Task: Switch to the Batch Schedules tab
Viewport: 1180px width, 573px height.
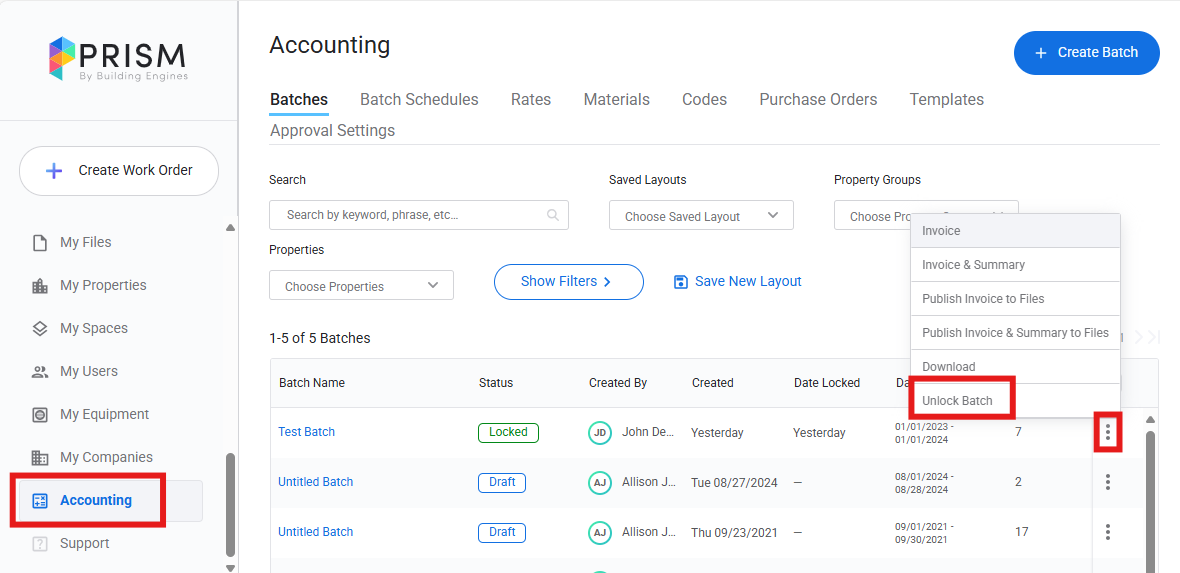Action: click(419, 100)
